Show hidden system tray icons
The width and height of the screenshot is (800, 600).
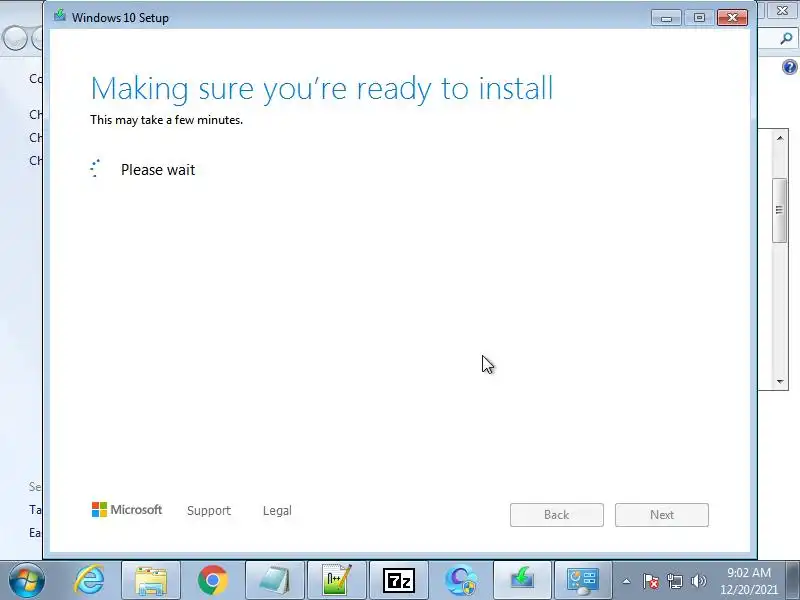click(x=627, y=581)
